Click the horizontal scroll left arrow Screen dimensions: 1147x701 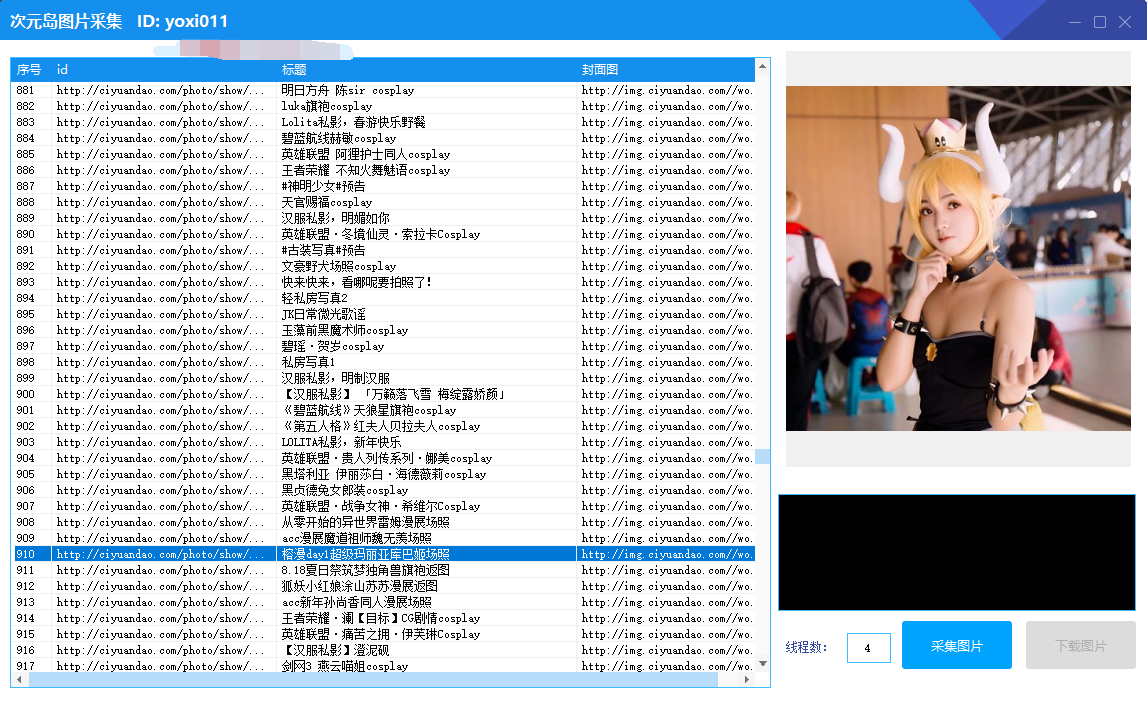(19, 679)
